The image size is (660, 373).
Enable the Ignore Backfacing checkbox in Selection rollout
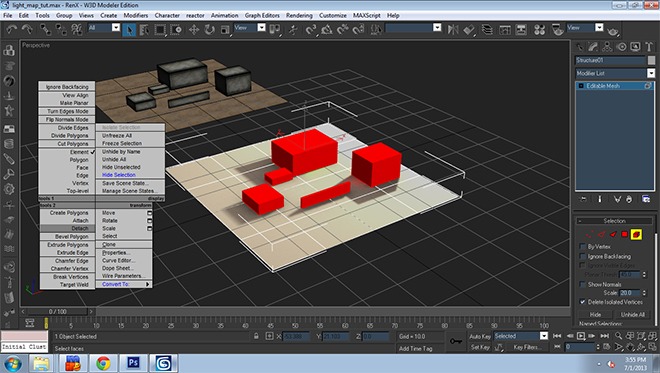(x=583, y=256)
